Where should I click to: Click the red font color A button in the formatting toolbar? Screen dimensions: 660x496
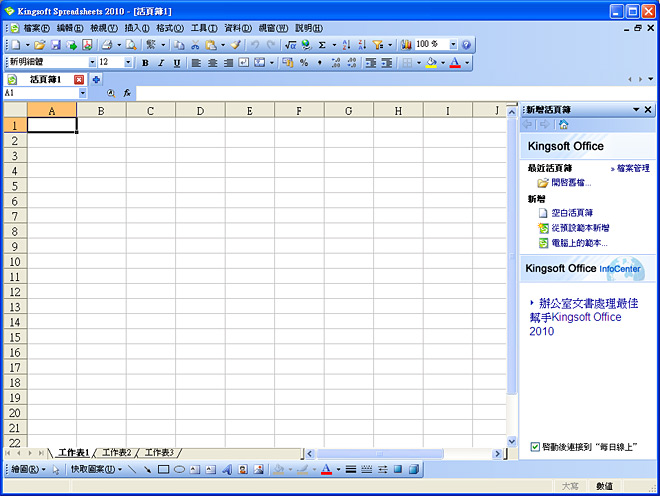pyautogui.click(x=455, y=63)
